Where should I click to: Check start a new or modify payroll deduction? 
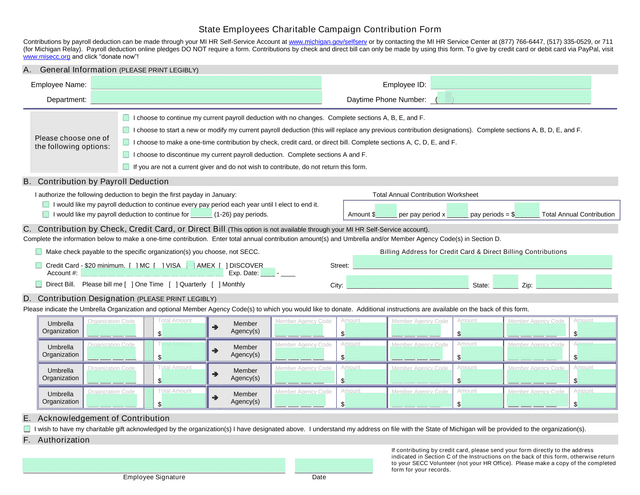pyautogui.click(x=126, y=130)
